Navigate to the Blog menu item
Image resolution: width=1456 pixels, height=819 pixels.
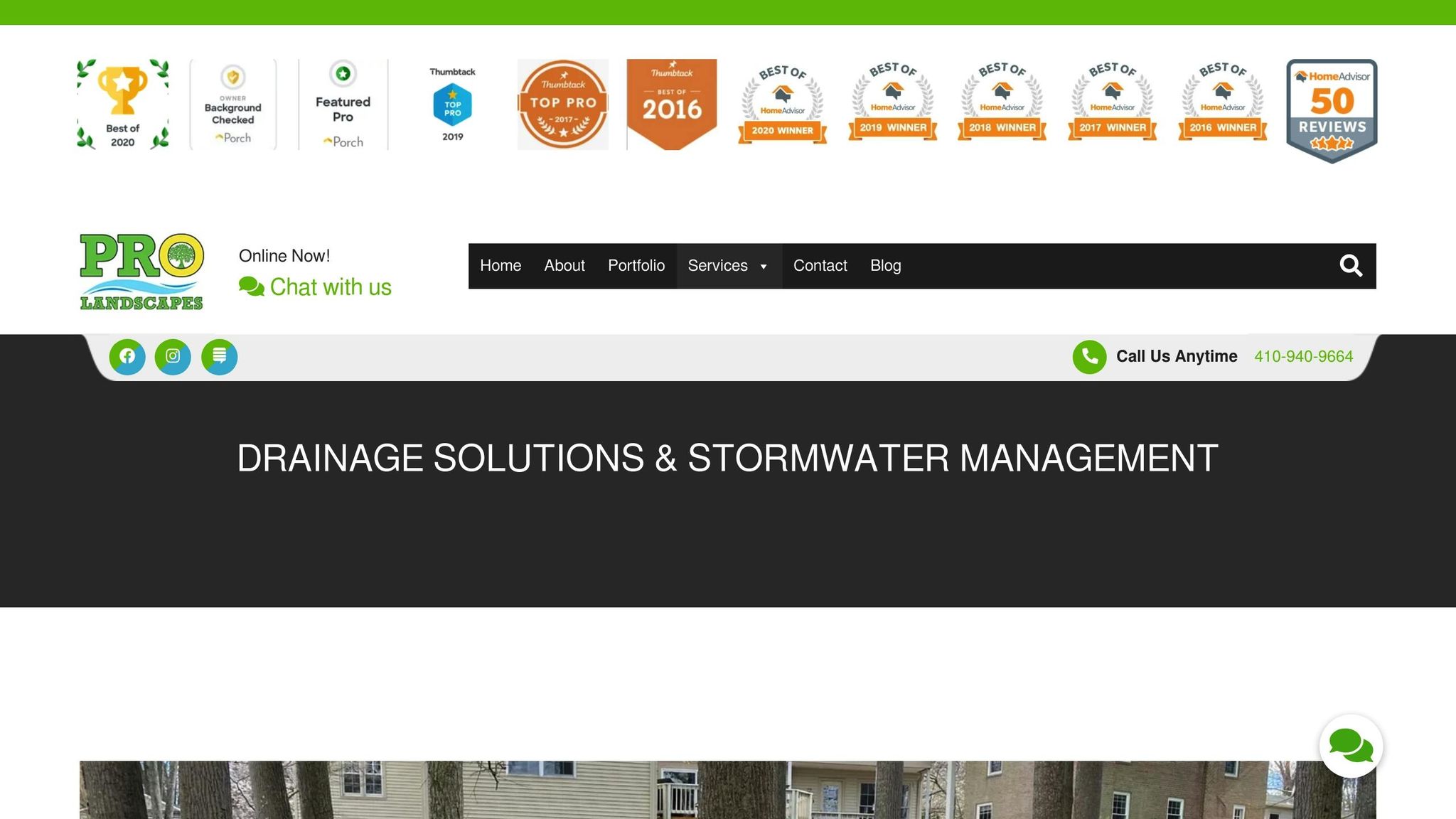pos(886,266)
